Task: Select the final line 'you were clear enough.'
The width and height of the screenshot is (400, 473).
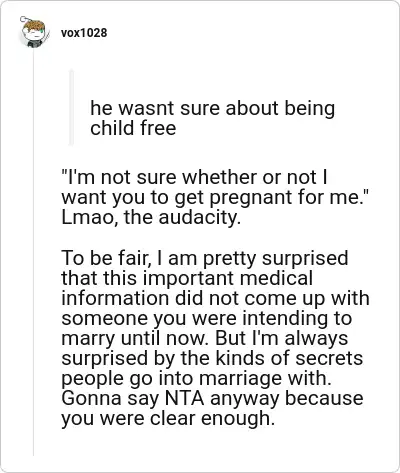Action: 168,419
